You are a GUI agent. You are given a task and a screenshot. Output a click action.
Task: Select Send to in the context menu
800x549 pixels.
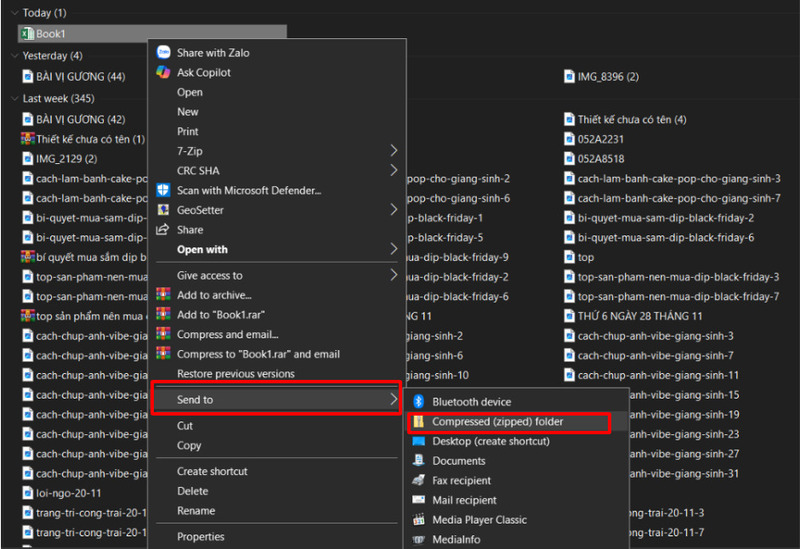(x=275, y=400)
